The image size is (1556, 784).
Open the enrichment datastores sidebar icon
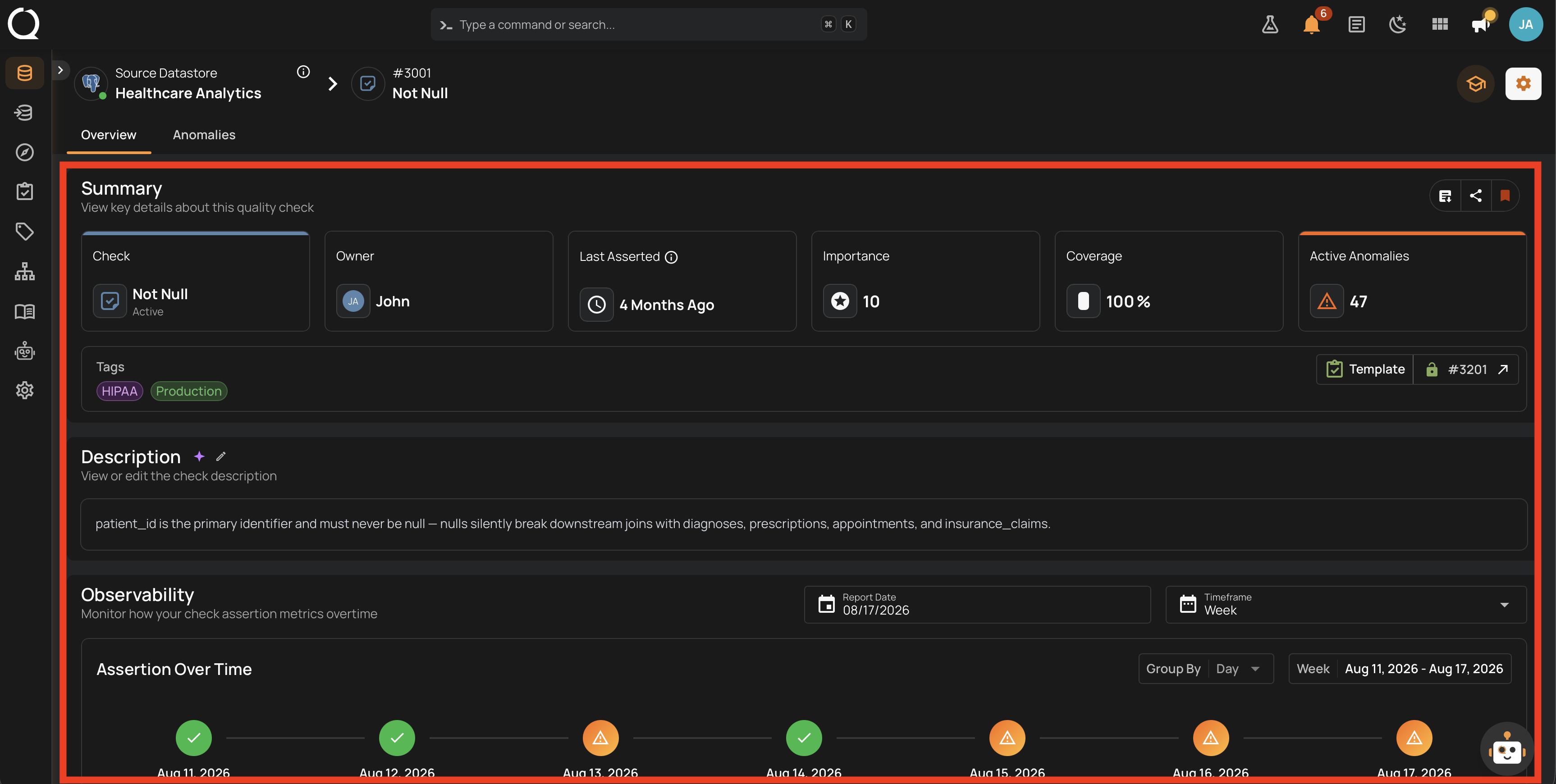point(25,112)
